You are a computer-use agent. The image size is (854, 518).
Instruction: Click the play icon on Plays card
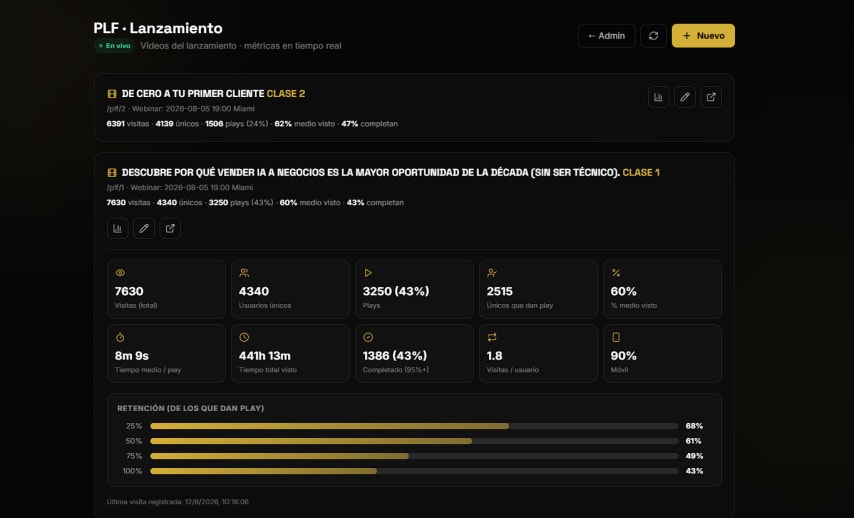click(x=368, y=272)
